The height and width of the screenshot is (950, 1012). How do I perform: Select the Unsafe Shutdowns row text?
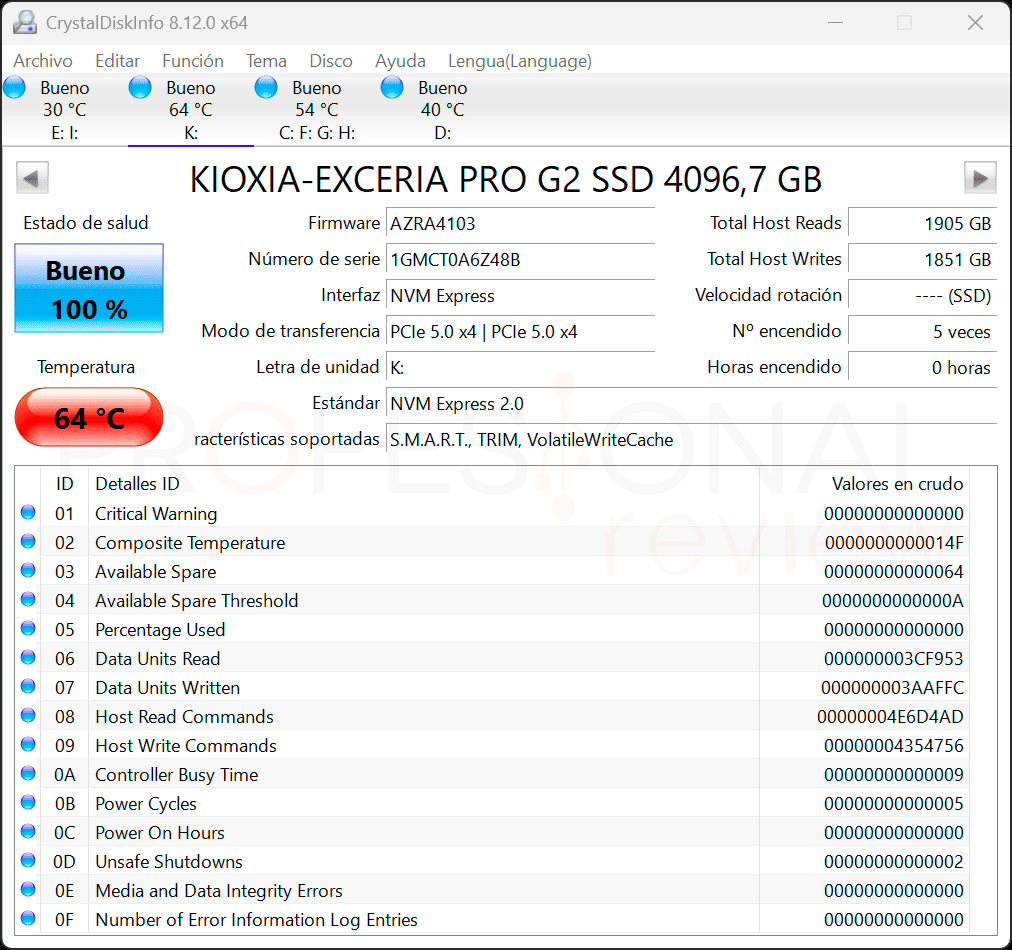coord(169,862)
